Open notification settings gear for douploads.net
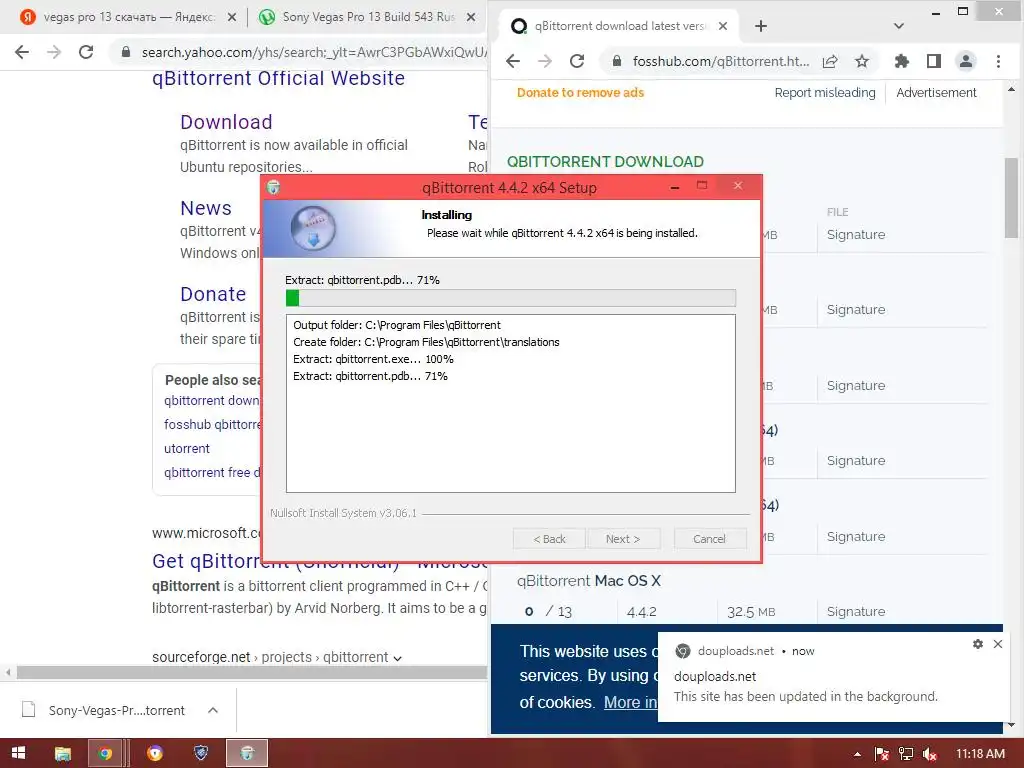 (x=978, y=644)
